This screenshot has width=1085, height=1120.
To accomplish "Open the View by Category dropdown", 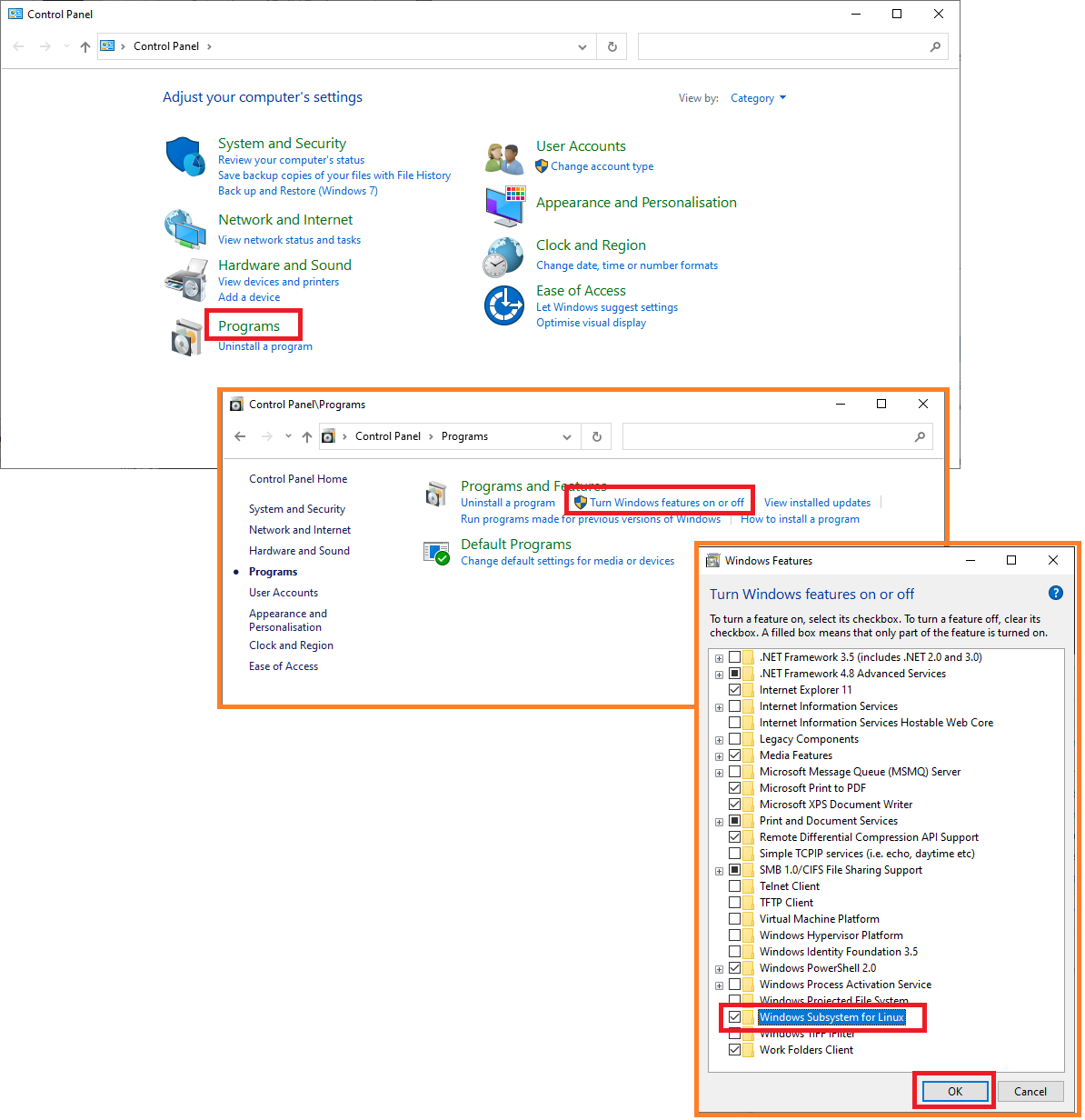I will point(758,97).
